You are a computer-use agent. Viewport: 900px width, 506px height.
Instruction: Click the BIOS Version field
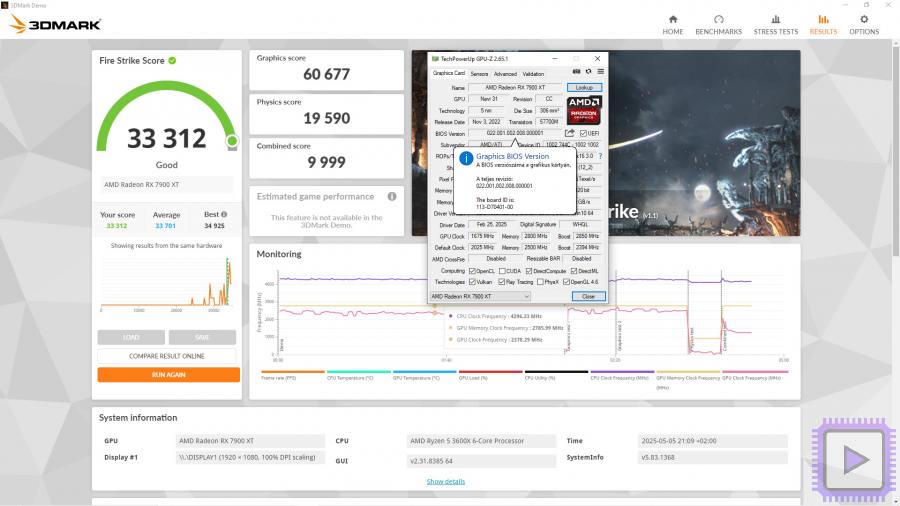pos(515,133)
